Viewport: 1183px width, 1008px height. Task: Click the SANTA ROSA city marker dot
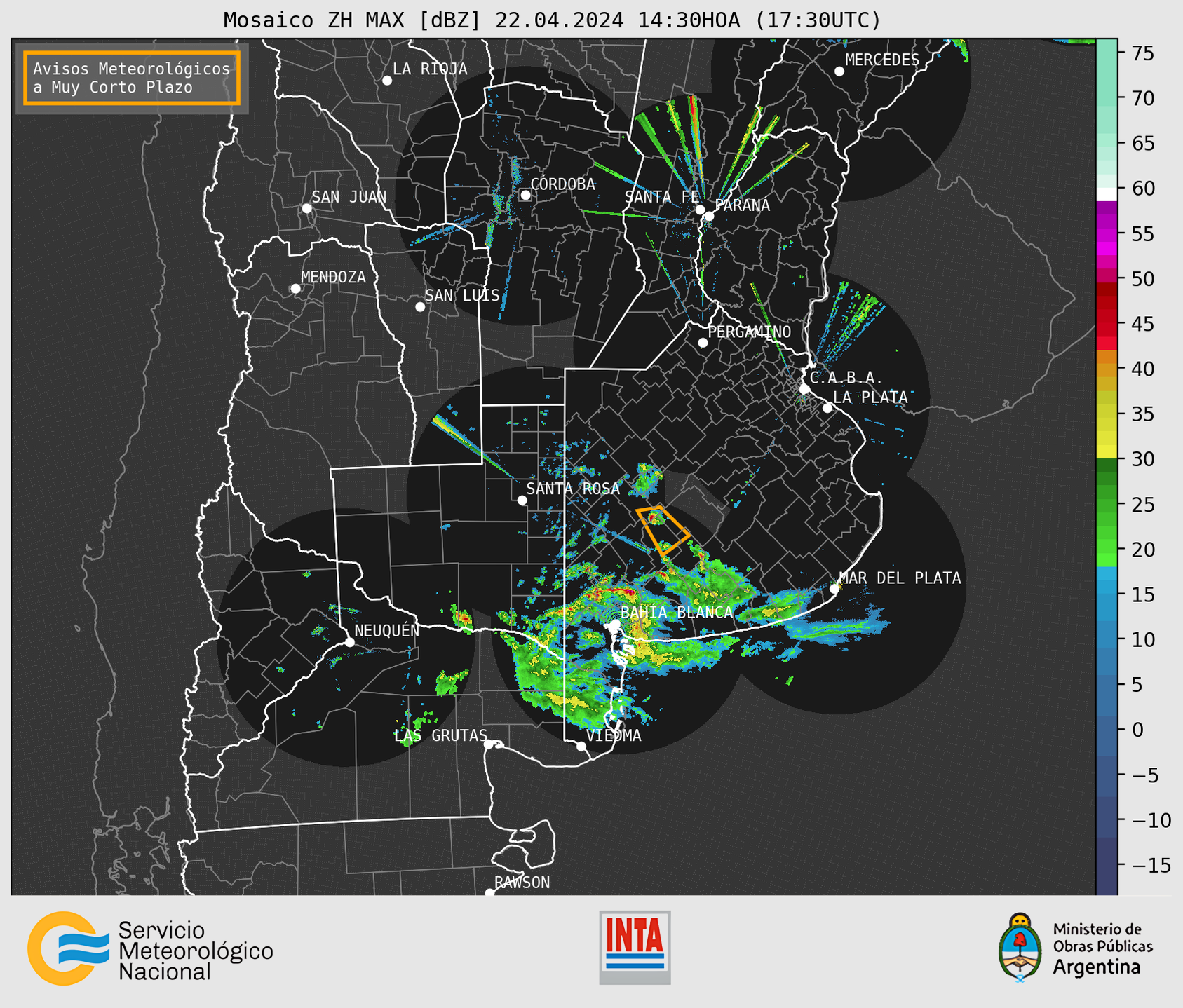pos(522,500)
